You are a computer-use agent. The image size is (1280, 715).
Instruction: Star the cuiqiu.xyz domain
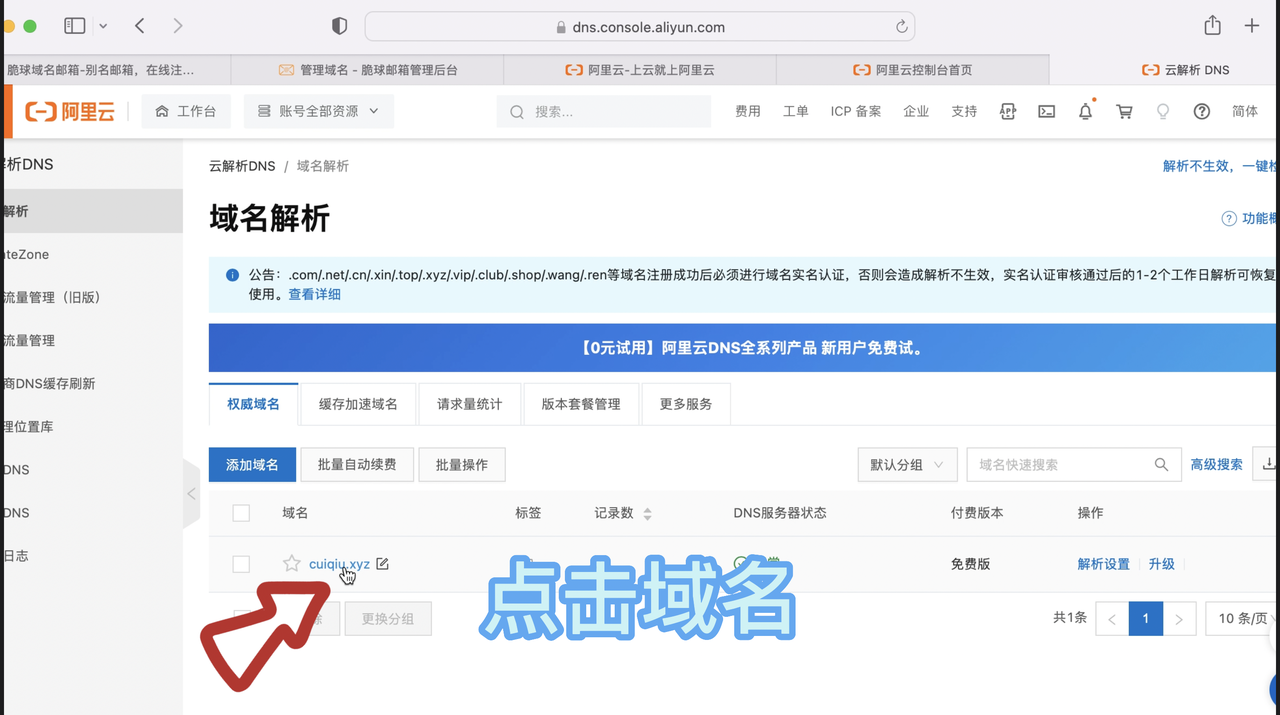coord(291,564)
